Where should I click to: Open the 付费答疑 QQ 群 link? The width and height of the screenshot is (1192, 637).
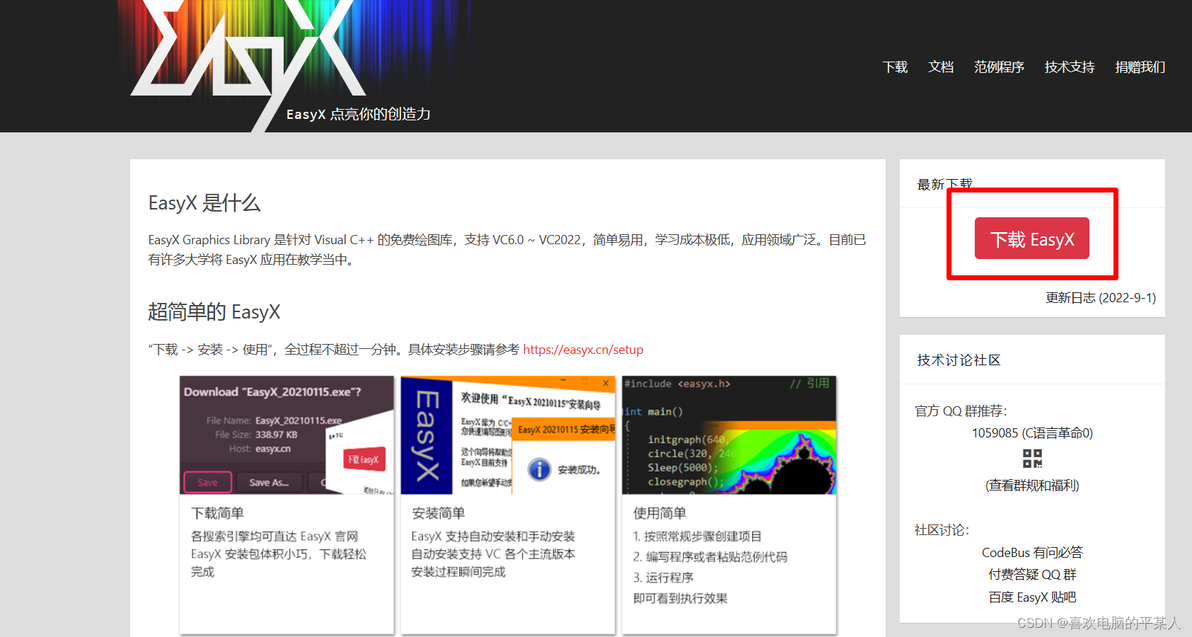coord(1032,575)
